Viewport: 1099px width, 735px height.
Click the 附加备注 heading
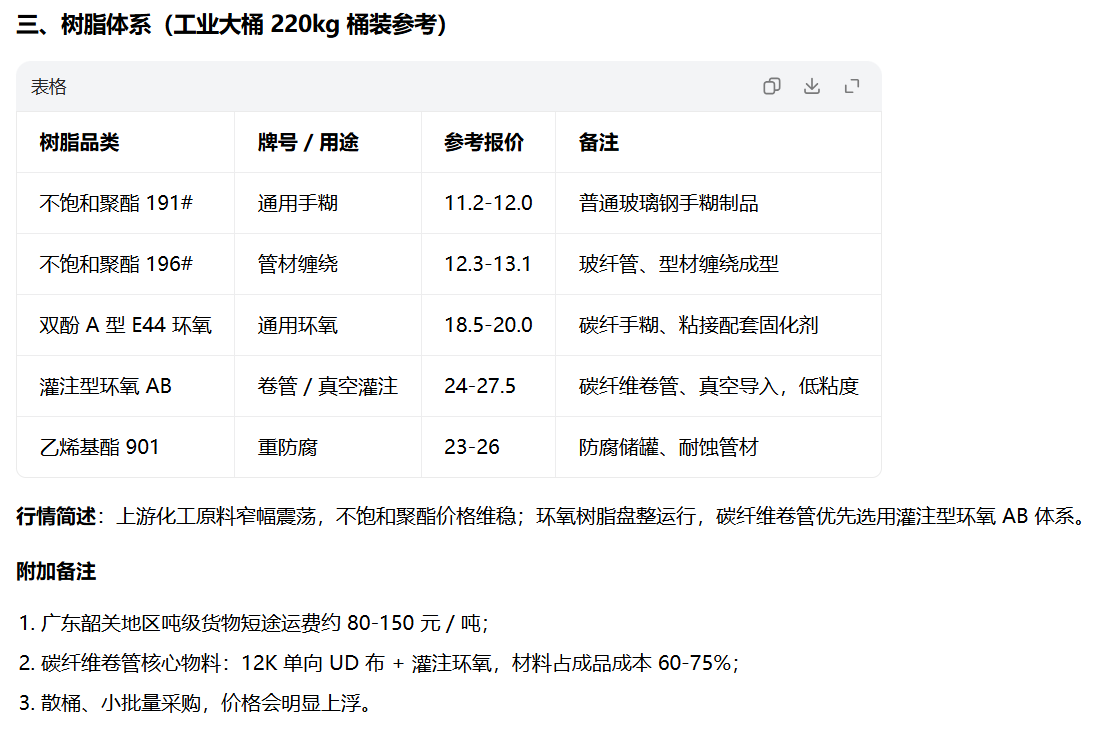[x=56, y=572]
